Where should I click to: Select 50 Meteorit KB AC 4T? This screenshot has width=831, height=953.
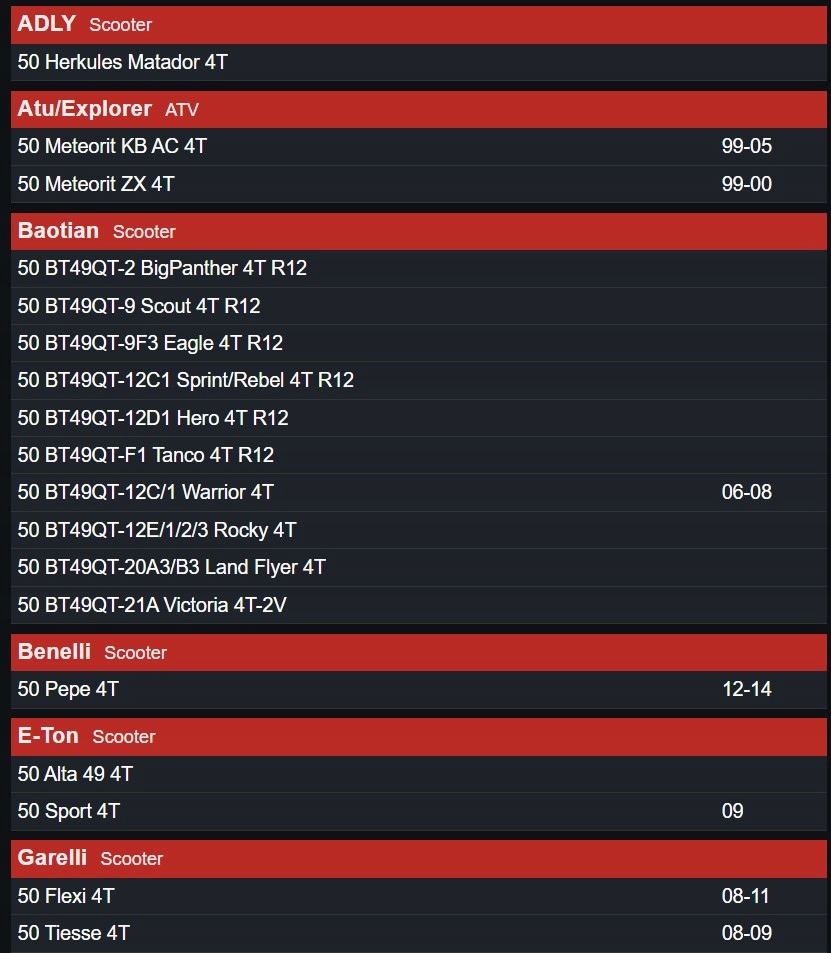(x=418, y=146)
